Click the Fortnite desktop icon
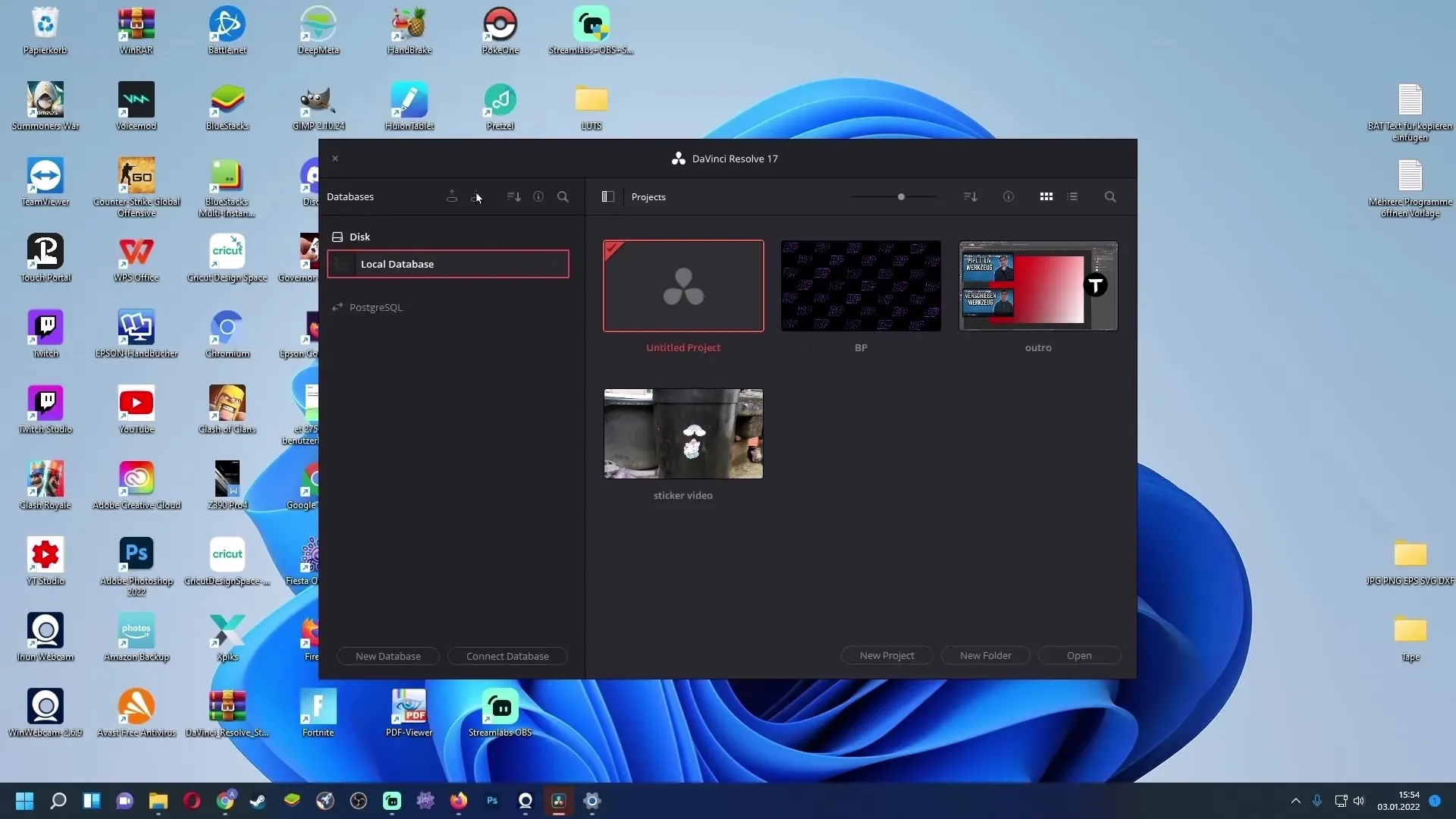This screenshot has width=1456, height=819. (x=318, y=713)
